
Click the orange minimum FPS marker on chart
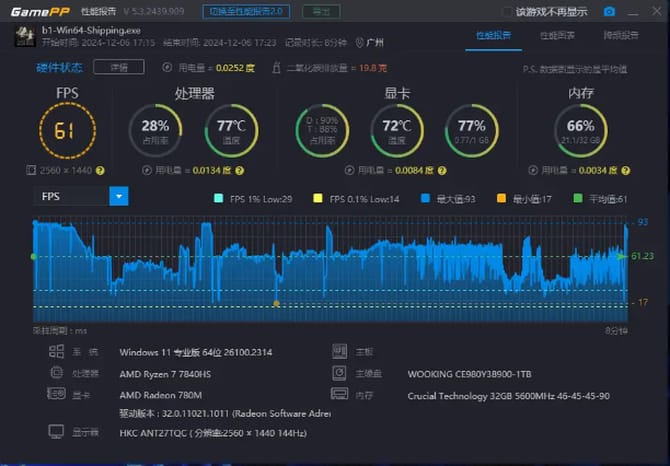[276, 303]
